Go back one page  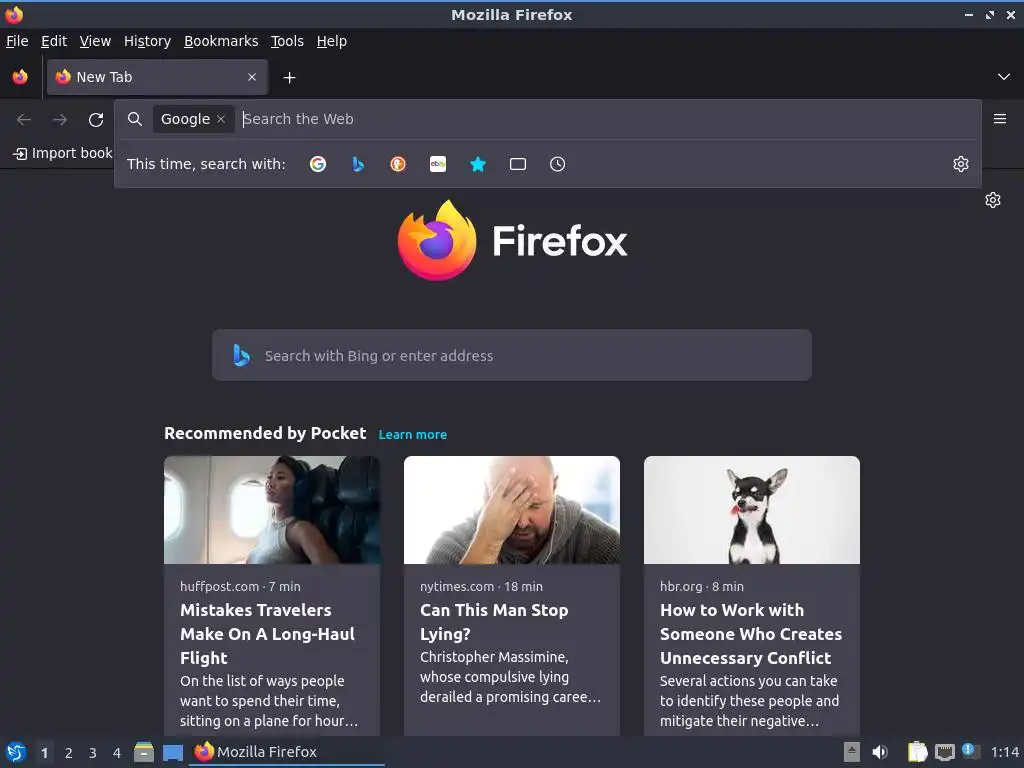point(24,120)
